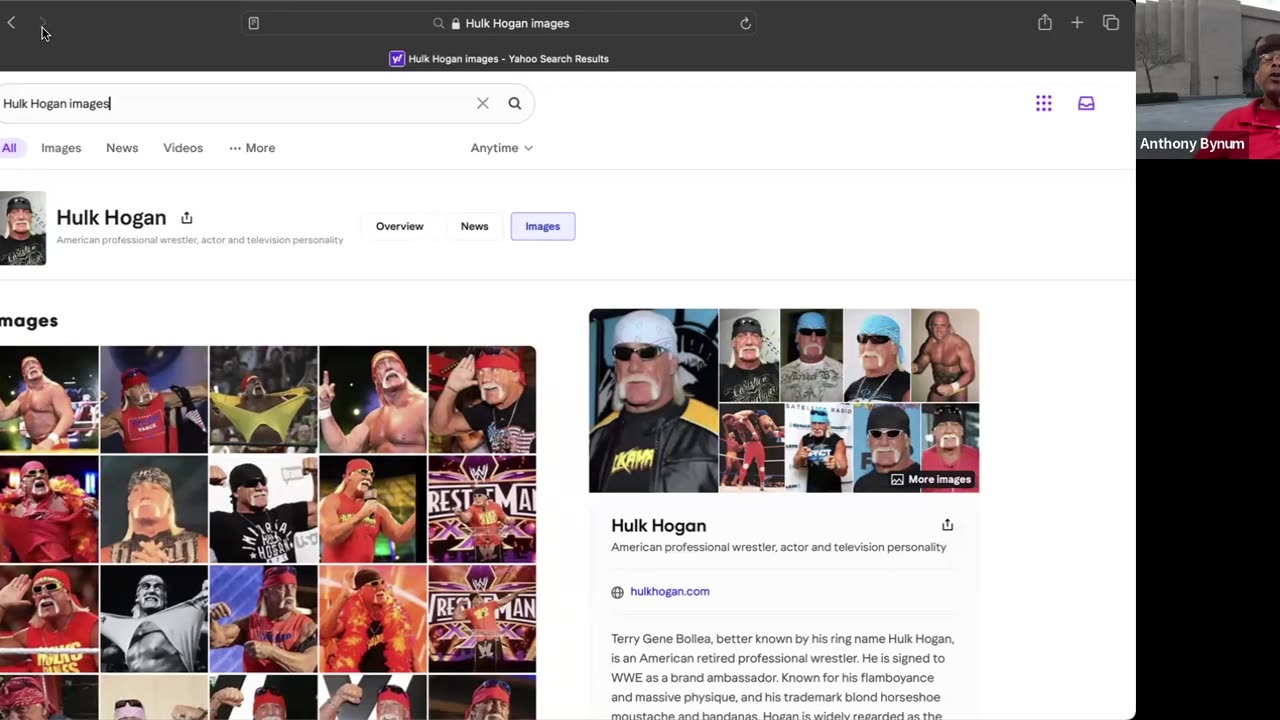Open the Anytime time filter dropdown
The height and width of the screenshot is (720, 1280).
pyautogui.click(x=502, y=148)
